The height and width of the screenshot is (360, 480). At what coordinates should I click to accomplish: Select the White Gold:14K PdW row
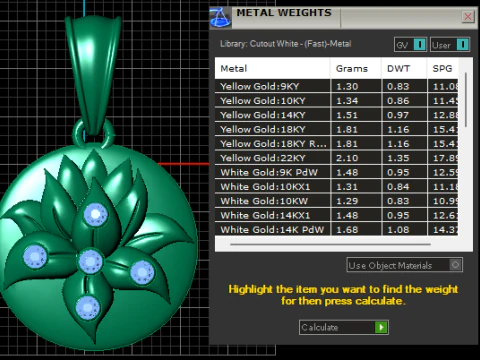(x=336, y=229)
